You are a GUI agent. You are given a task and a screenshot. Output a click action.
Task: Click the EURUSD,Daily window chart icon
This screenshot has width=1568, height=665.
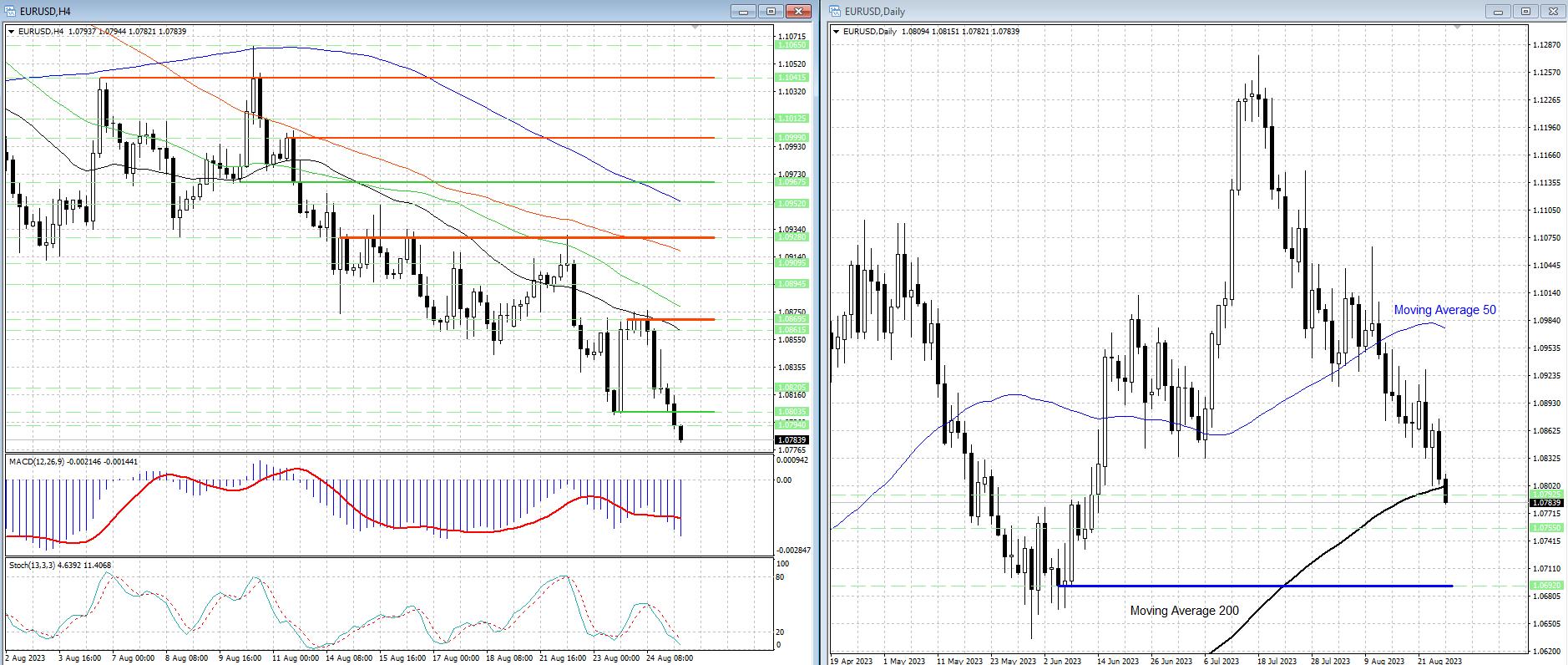click(835, 11)
